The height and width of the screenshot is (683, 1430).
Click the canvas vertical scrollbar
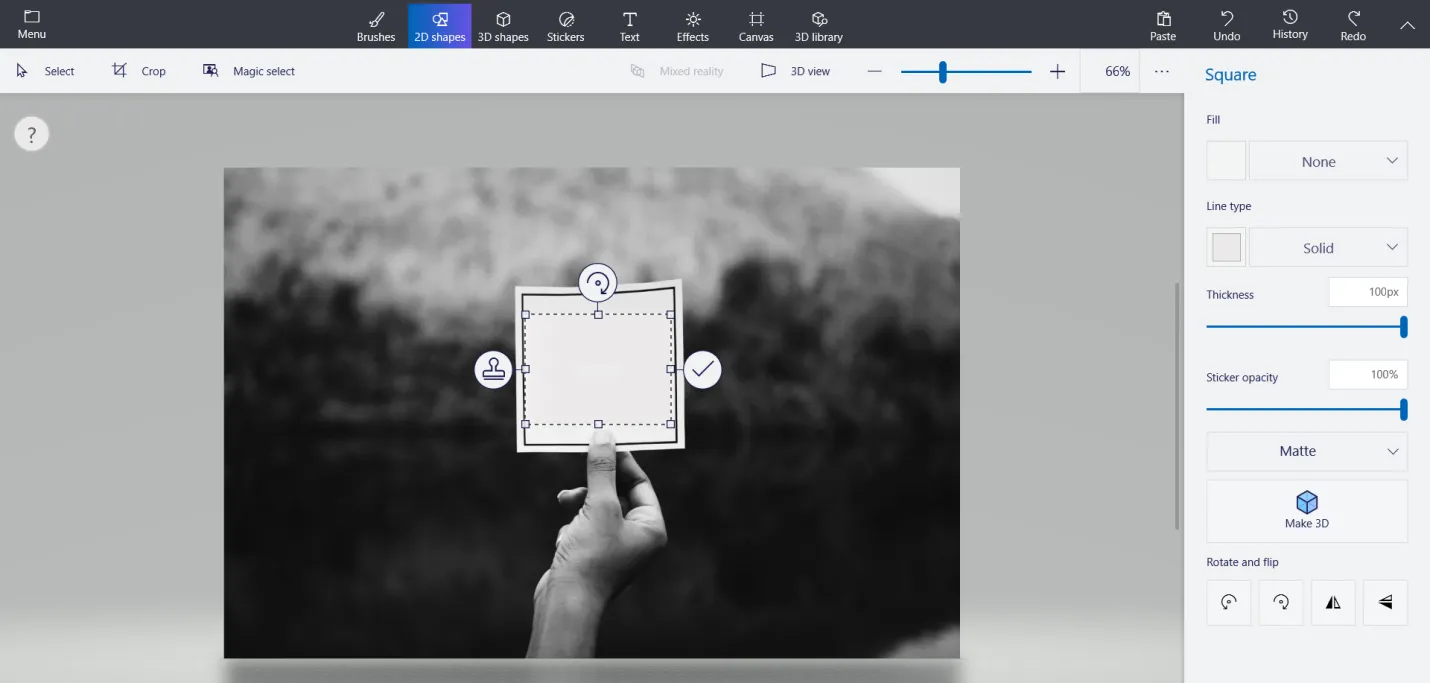click(x=1177, y=405)
